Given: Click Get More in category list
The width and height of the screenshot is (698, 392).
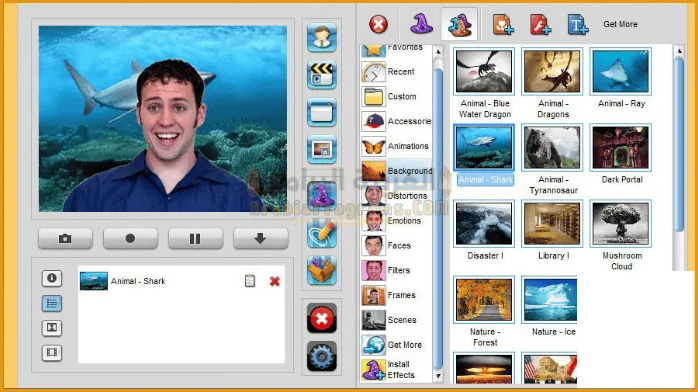Looking at the screenshot, I should [x=396, y=345].
